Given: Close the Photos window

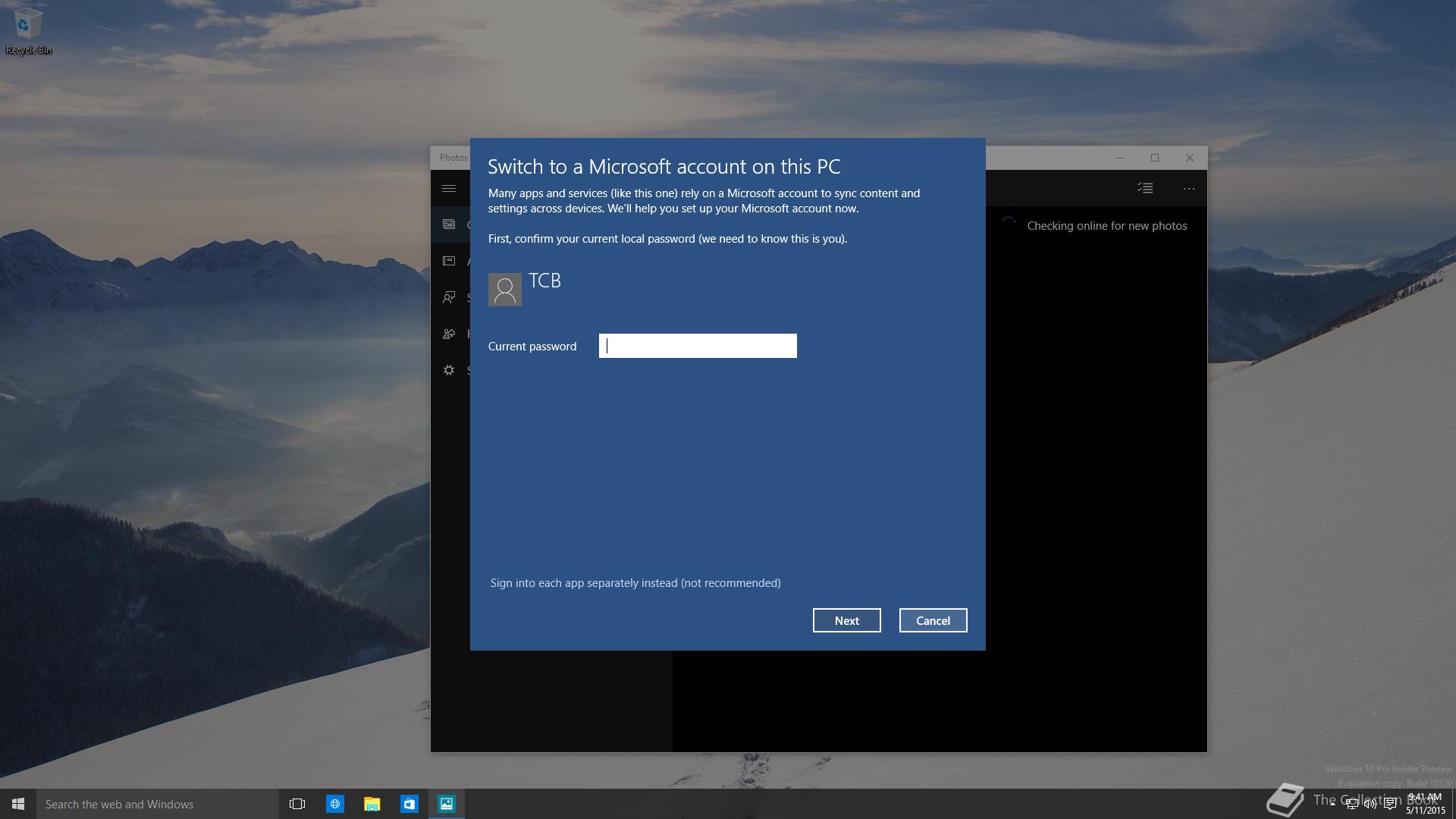Looking at the screenshot, I should (x=1190, y=158).
